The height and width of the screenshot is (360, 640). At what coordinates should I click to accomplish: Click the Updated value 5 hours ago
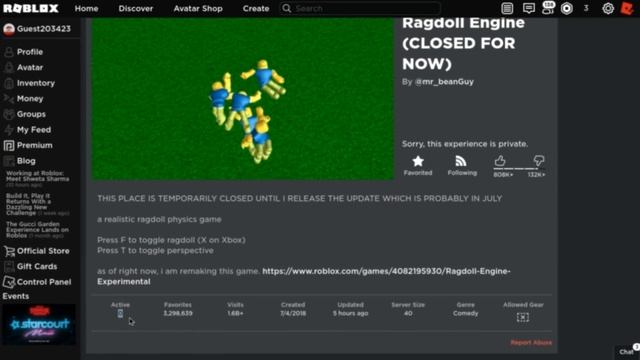point(350,313)
